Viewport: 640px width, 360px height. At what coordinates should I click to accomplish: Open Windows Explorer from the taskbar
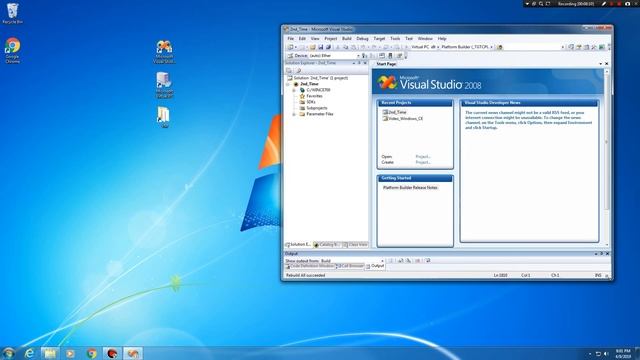coord(50,353)
